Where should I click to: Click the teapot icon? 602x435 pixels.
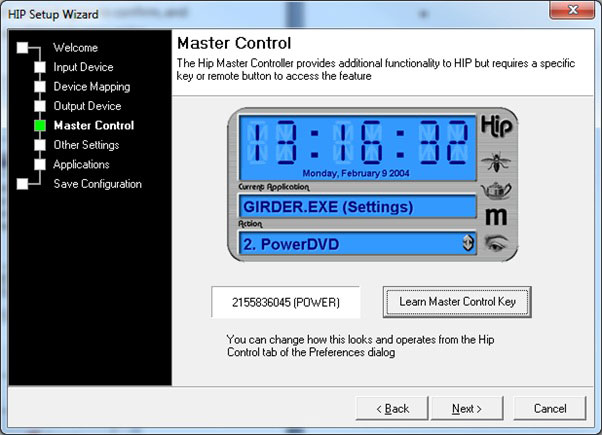click(x=496, y=190)
